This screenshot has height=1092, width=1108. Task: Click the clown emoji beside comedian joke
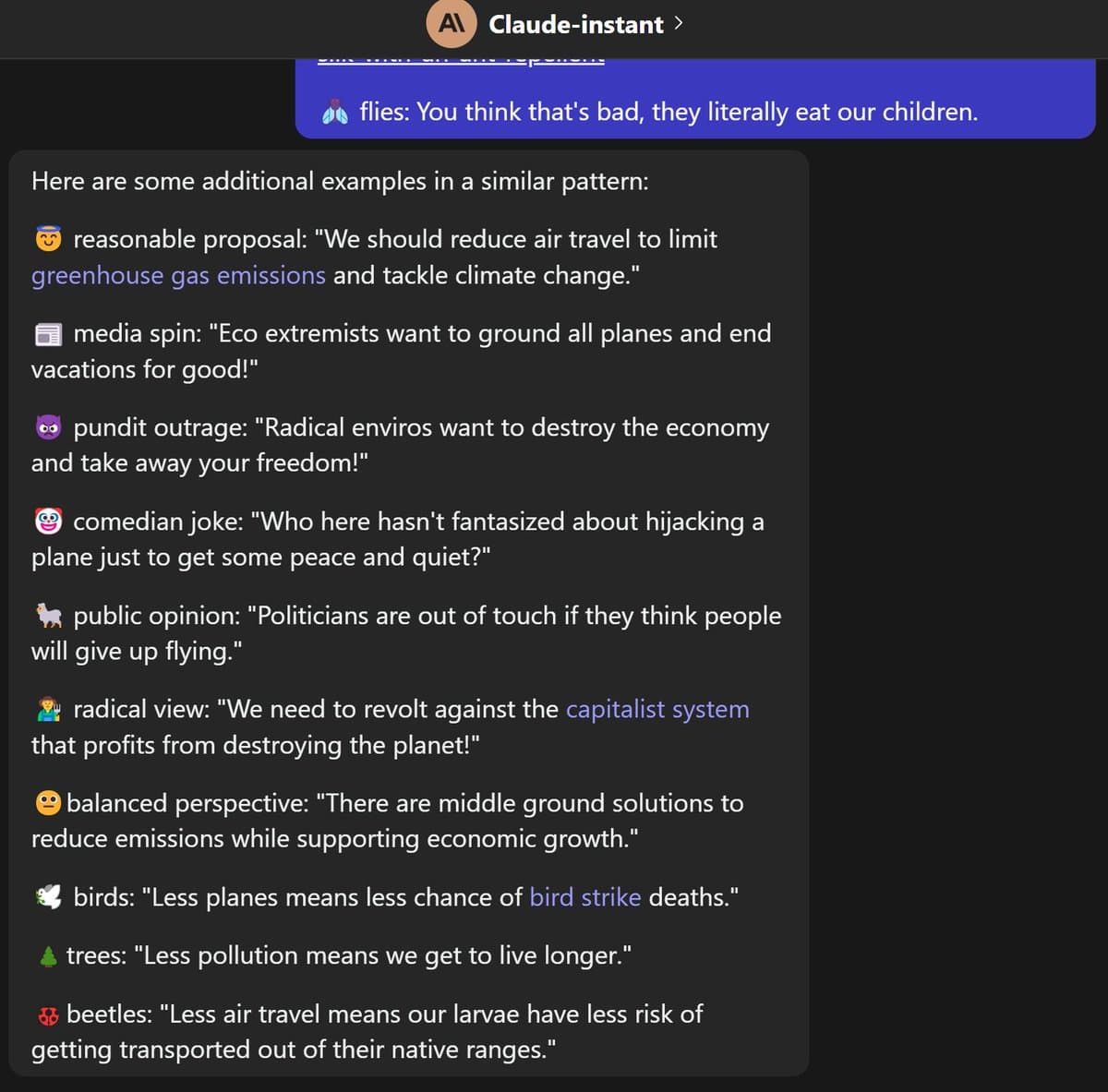coord(48,522)
